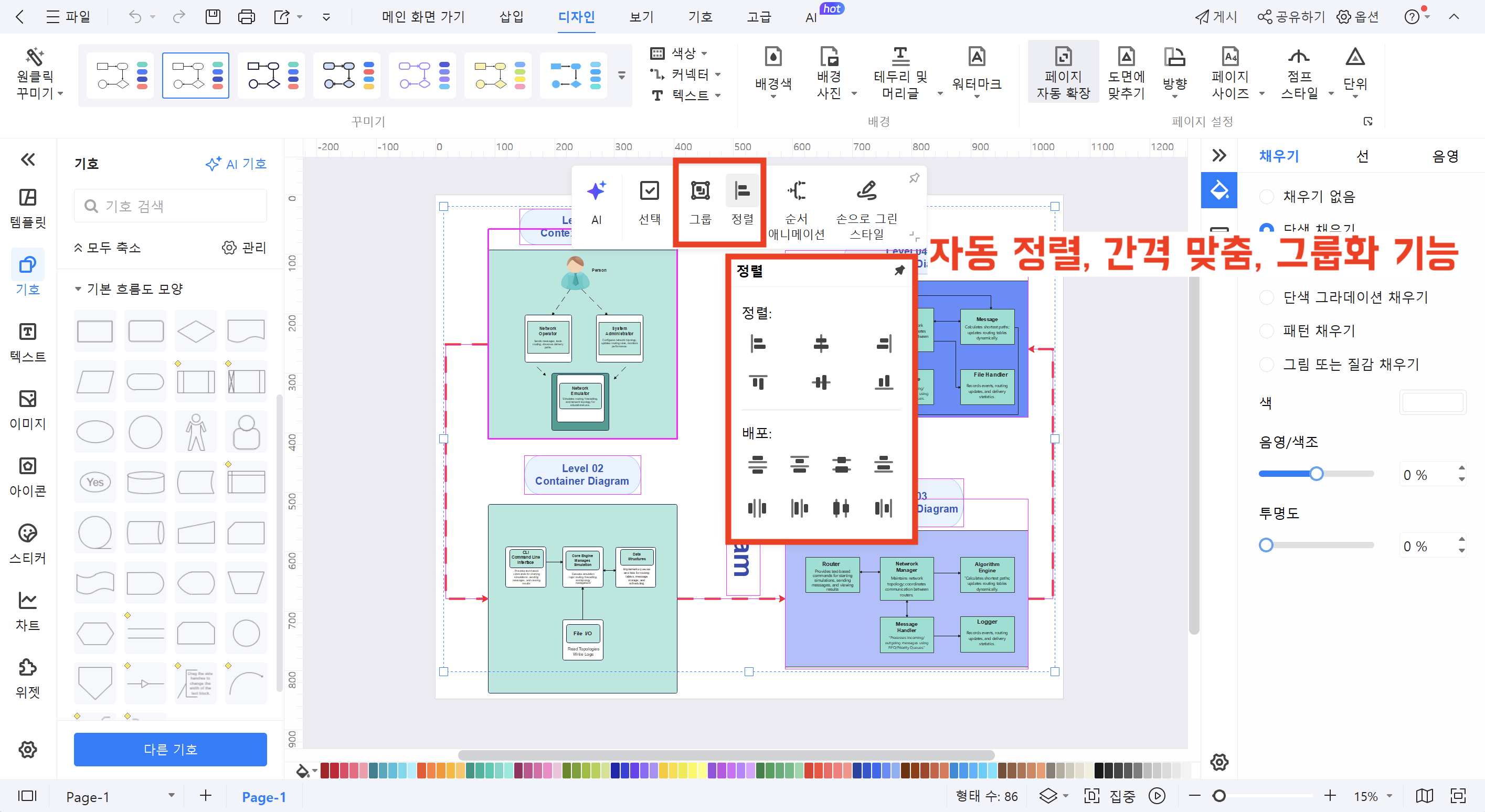Click the 다른 기호 button
Screen dimensions: 1485x812
pos(170,749)
